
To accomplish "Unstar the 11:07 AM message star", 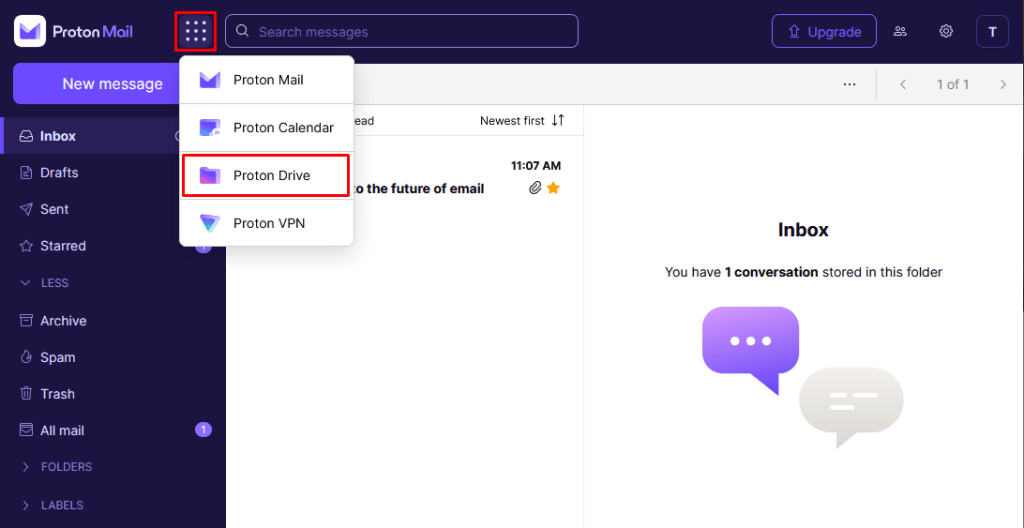I will tap(553, 188).
